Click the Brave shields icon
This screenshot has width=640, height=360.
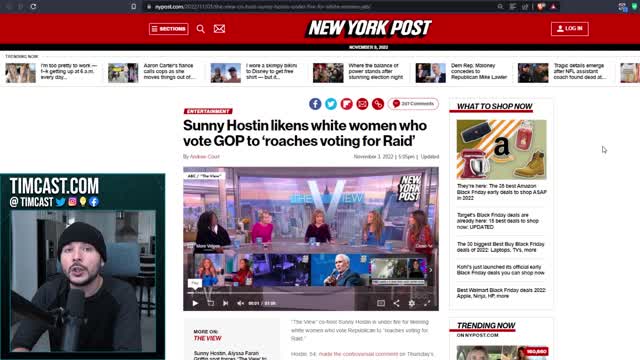pyautogui.click(x=541, y=7)
